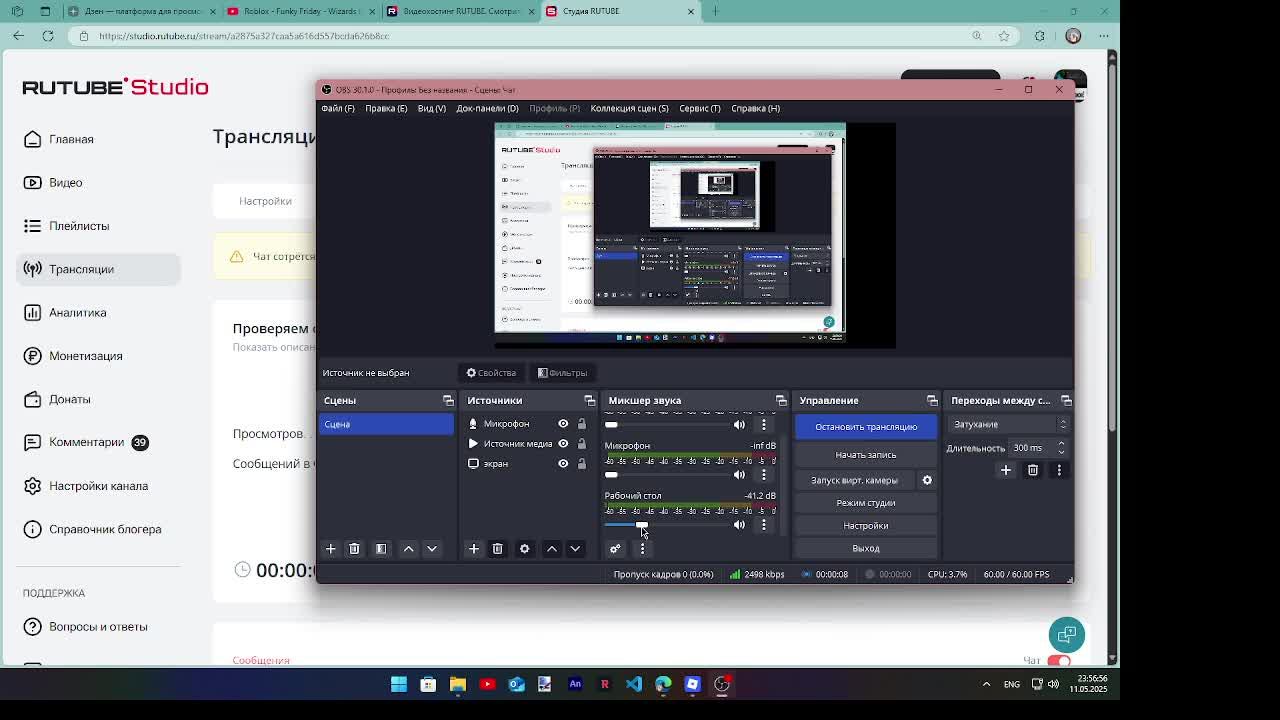Remove the selected source with the trash icon
This screenshot has height=720, width=1280.
coord(497,549)
